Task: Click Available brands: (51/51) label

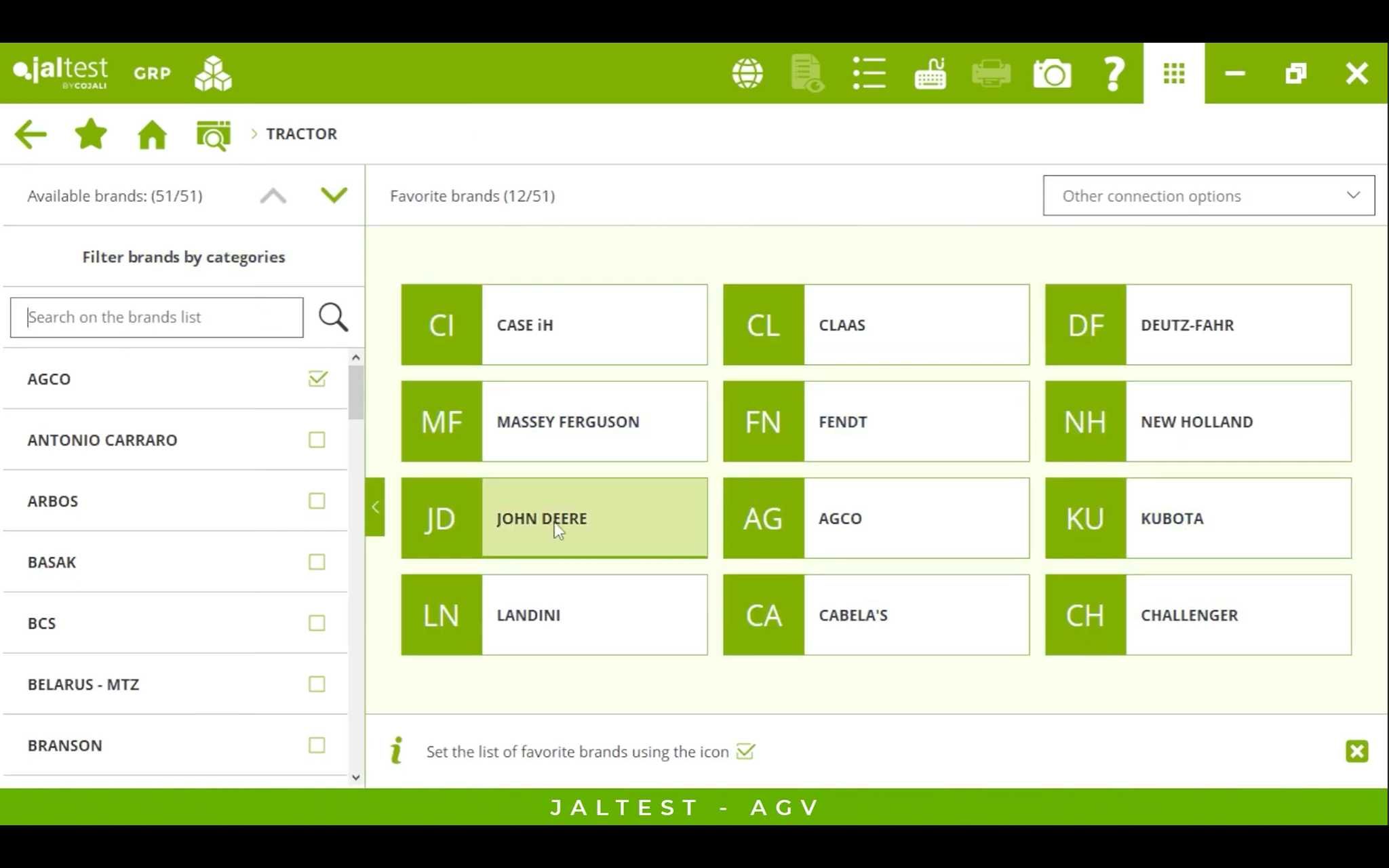Action: click(115, 196)
